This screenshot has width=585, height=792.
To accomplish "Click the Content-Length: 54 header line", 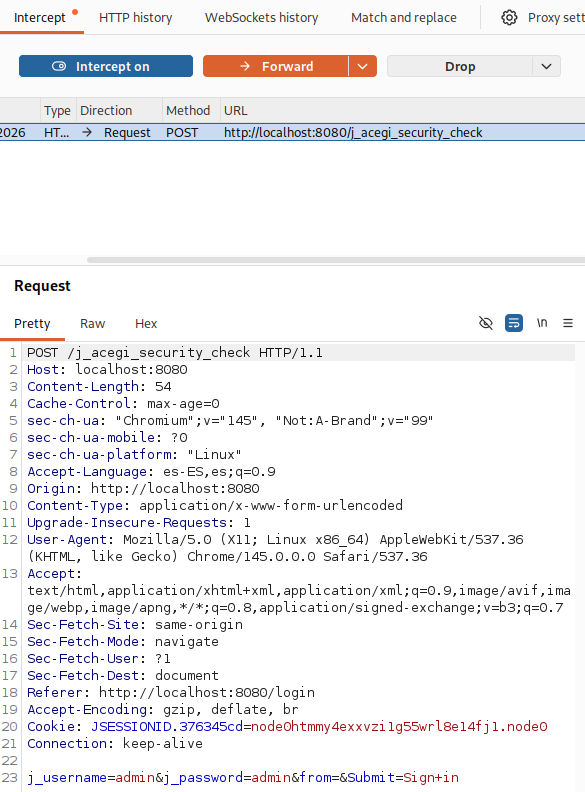I will tap(99, 386).
